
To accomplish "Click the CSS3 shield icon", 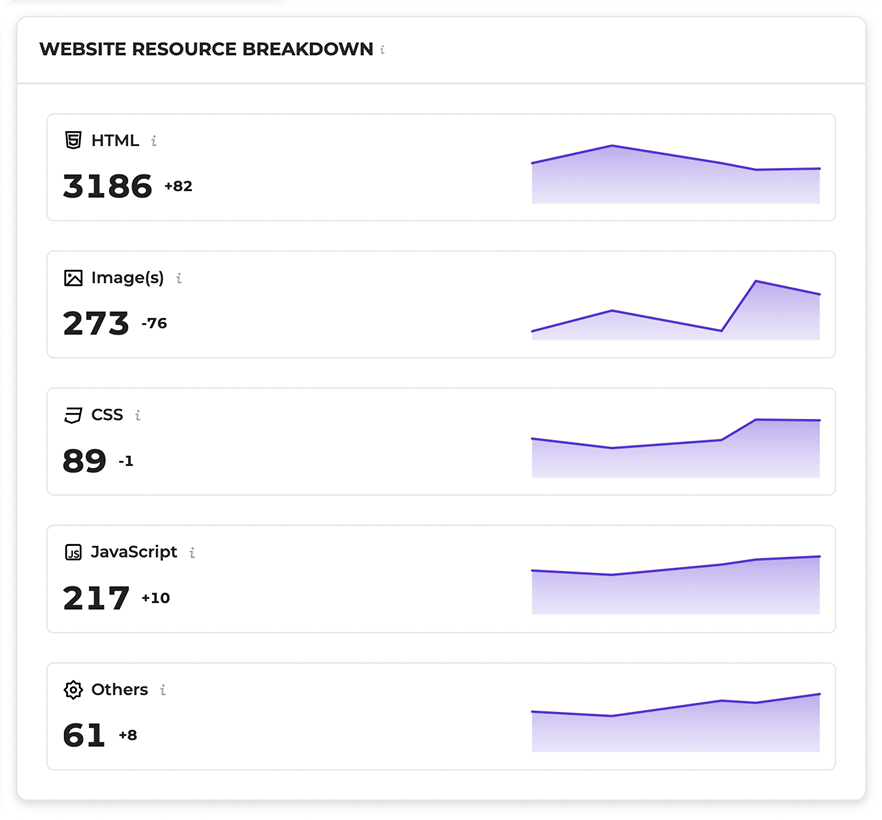I will pos(73,415).
